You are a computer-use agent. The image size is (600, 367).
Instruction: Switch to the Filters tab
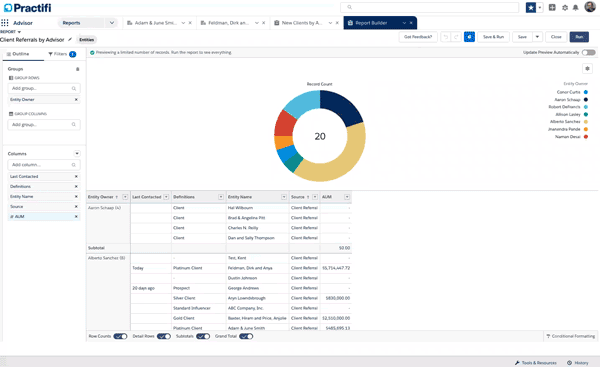point(62,54)
